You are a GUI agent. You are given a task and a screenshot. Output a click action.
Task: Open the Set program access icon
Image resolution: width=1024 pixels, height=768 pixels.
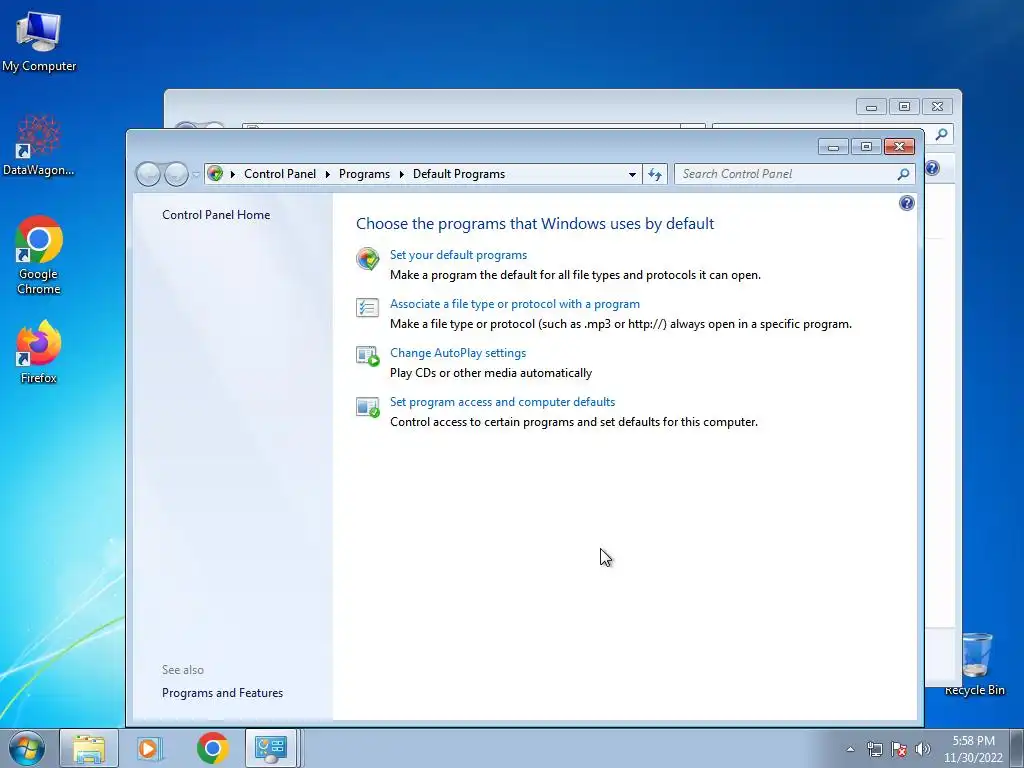(x=368, y=407)
